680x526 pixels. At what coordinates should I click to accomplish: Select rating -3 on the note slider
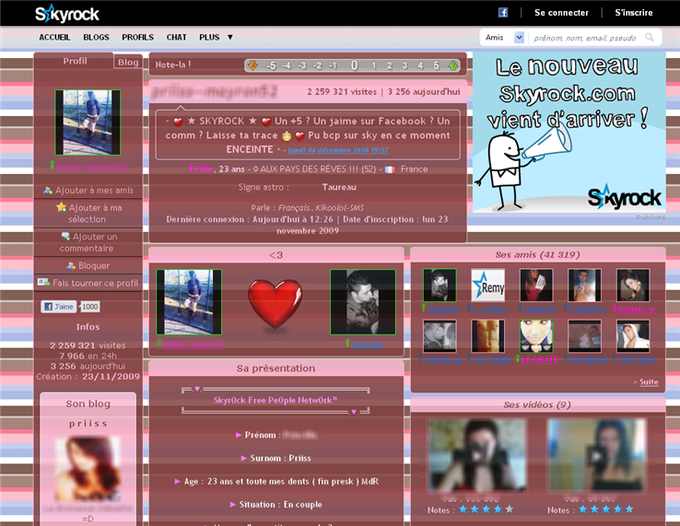tap(302, 65)
